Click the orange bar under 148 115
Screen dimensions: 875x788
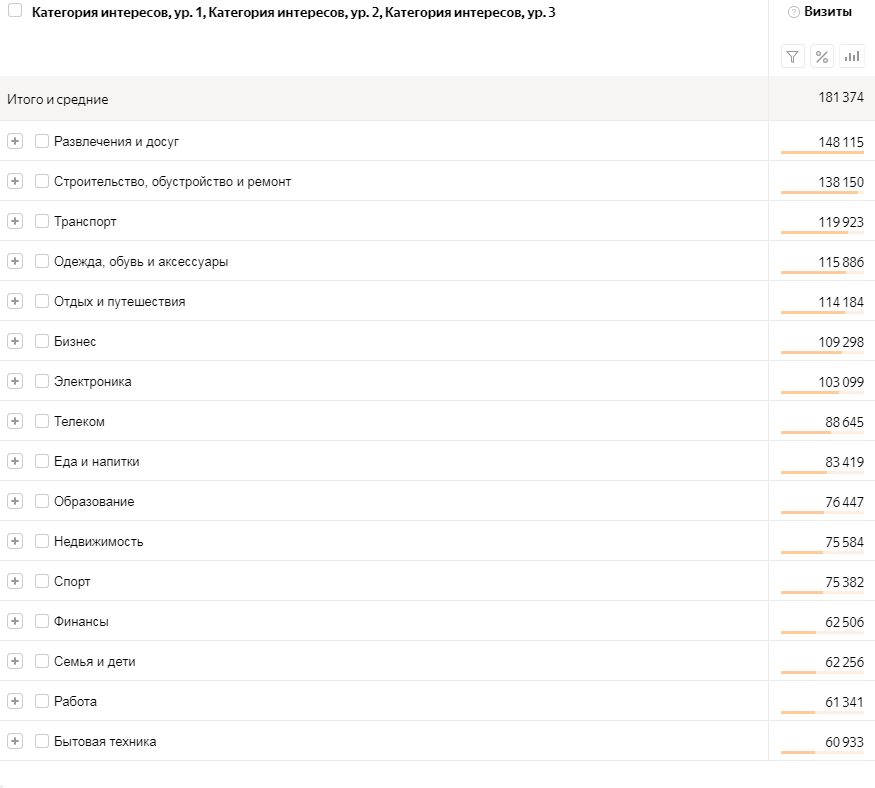pyautogui.click(x=822, y=152)
